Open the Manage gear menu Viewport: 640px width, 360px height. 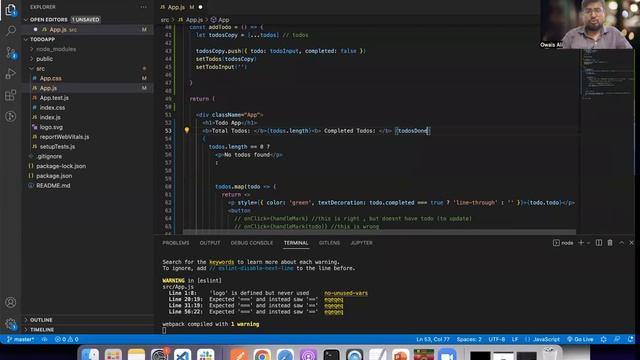coord(11,324)
